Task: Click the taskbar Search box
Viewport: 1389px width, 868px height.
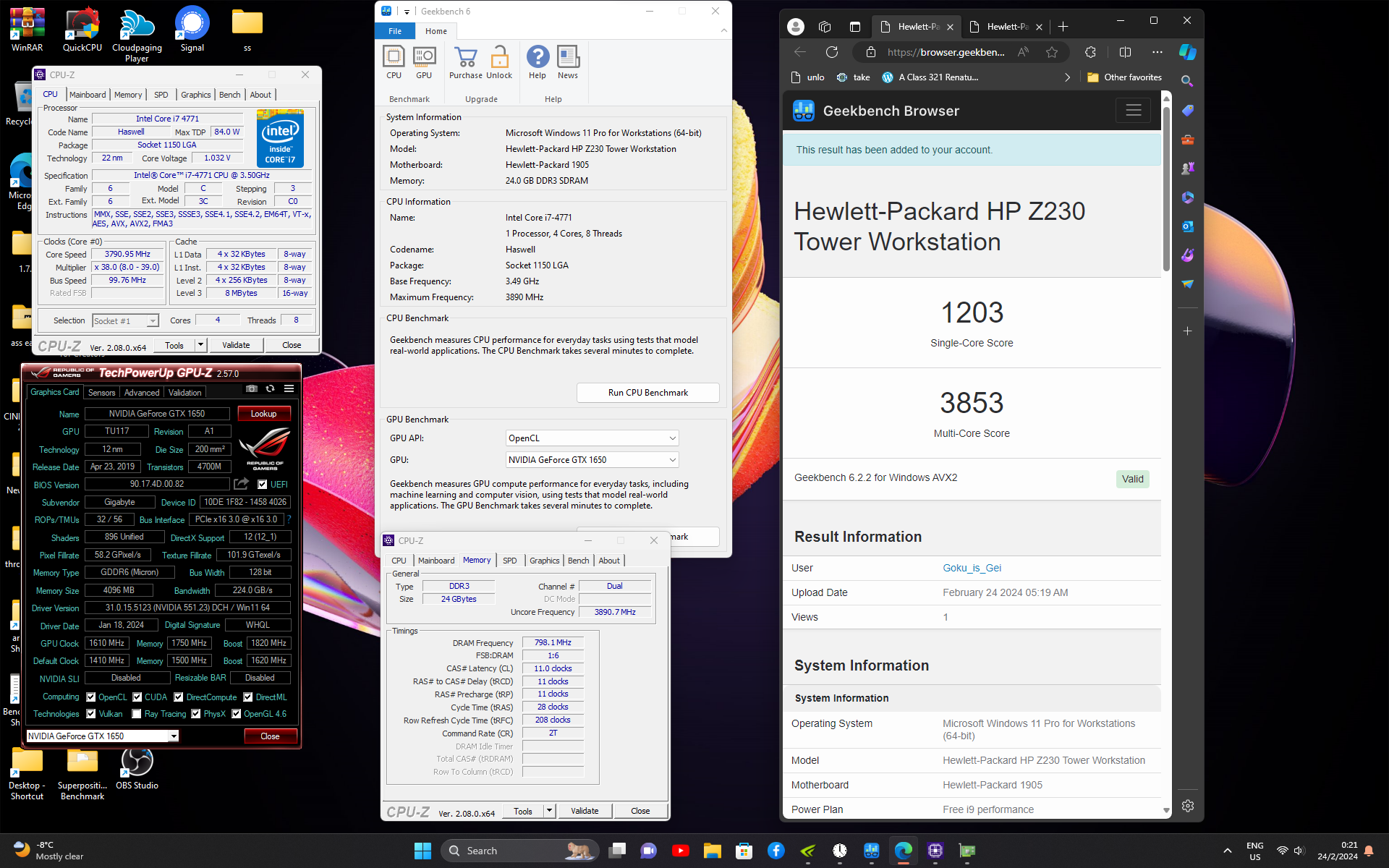Action: click(x=520, y=851)
